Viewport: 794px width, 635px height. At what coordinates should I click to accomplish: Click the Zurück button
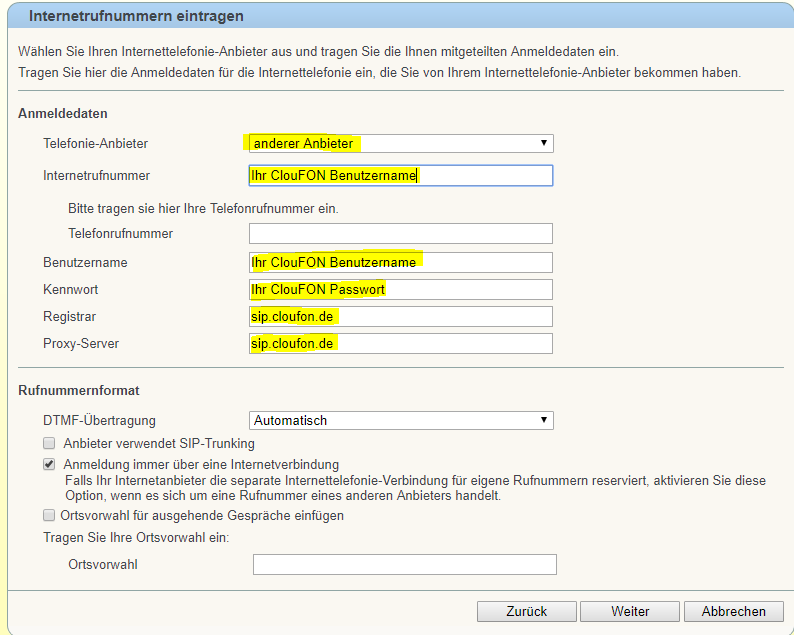(x=527, y=611)
